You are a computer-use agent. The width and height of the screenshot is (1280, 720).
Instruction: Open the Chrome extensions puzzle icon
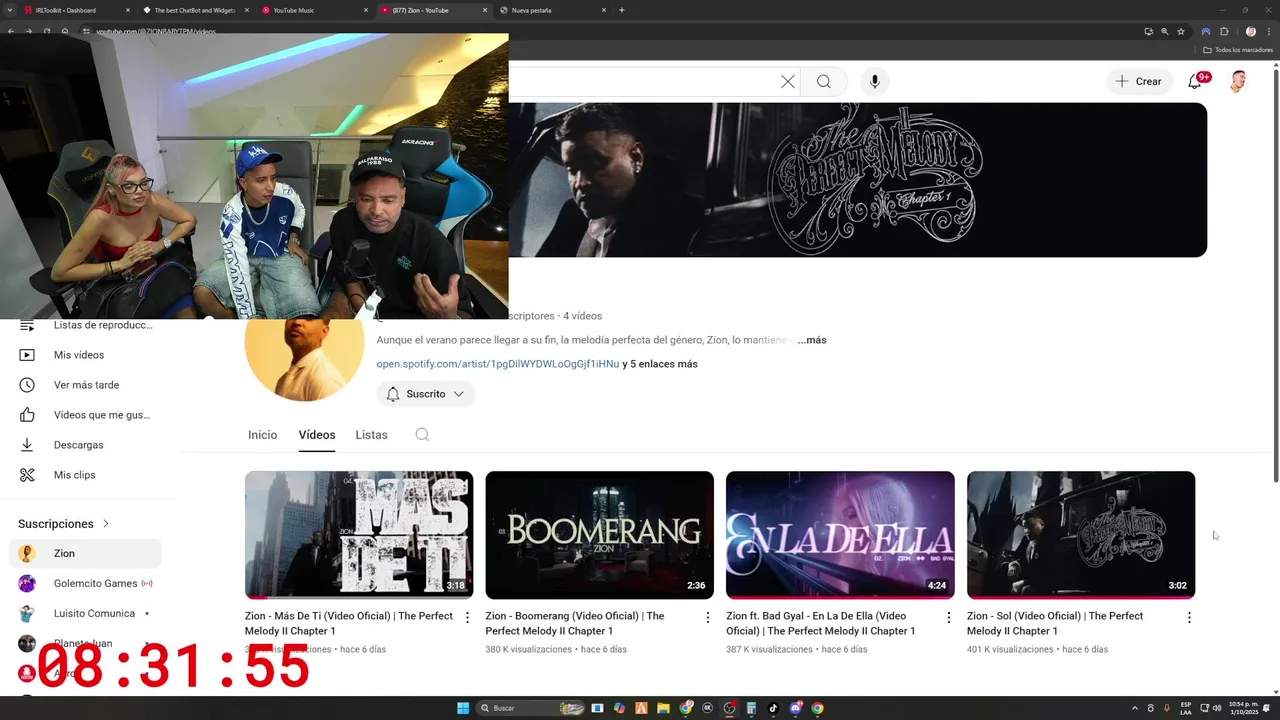coord(1224,32)
